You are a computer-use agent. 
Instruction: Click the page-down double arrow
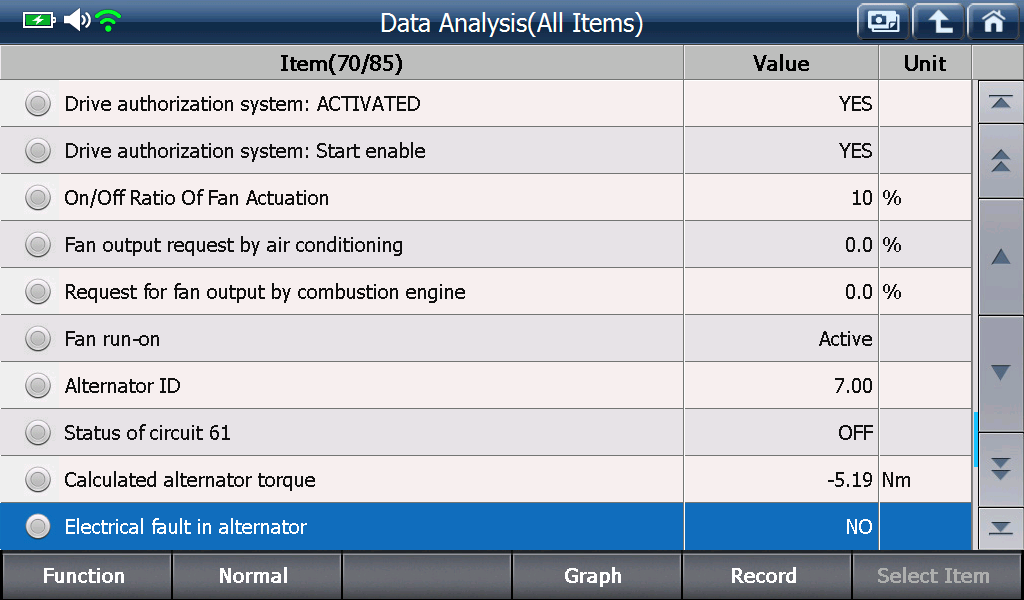(1000, 469)
